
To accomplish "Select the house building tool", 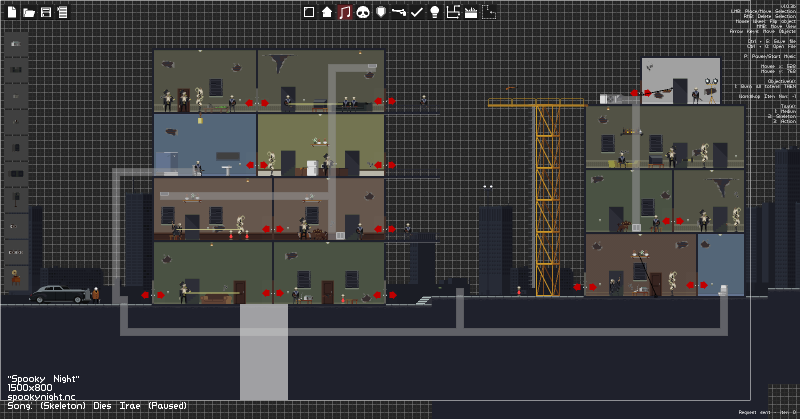I will (x=327, y=12).
